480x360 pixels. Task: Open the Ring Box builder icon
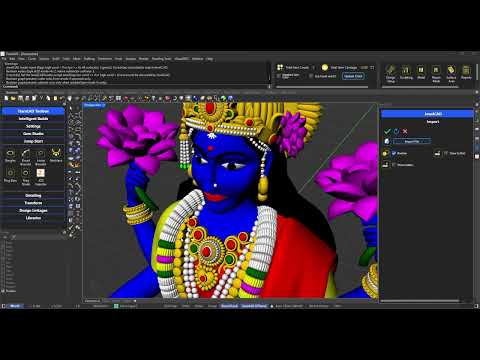tap(10, 174)
